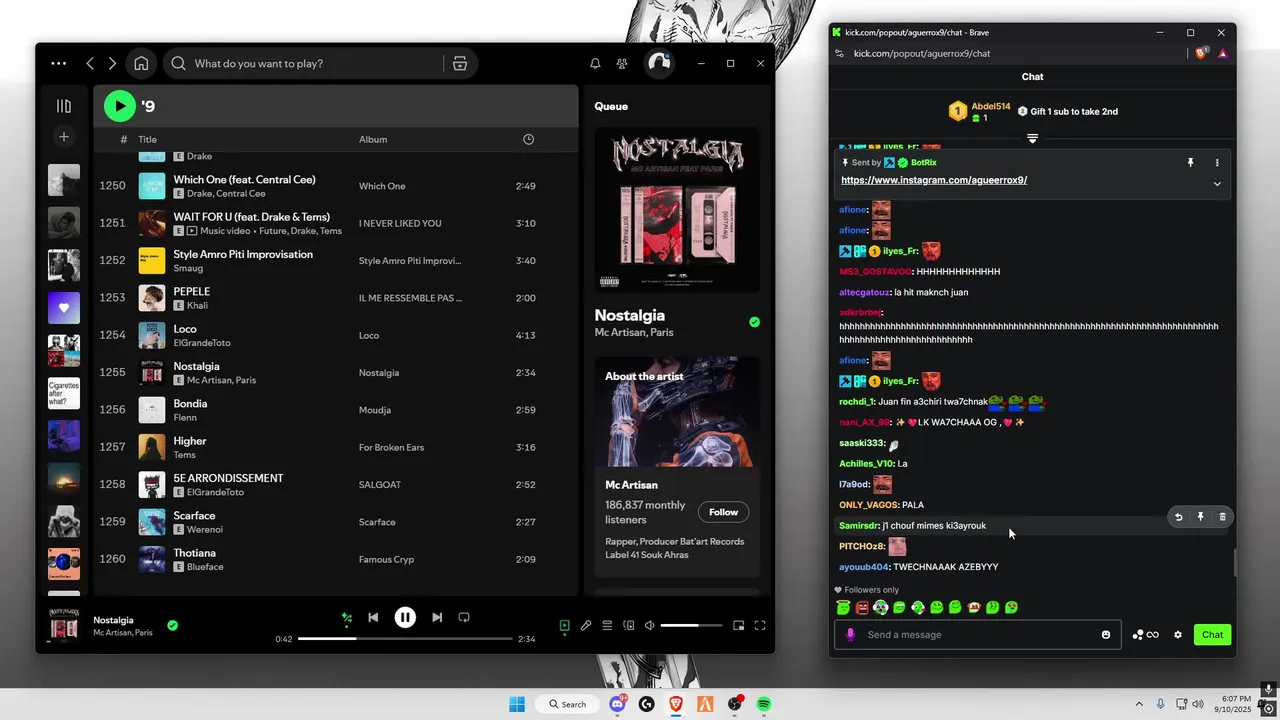Click Abdel514 in gift leaderboard
1280x720 pixels.
coord(991,106)
